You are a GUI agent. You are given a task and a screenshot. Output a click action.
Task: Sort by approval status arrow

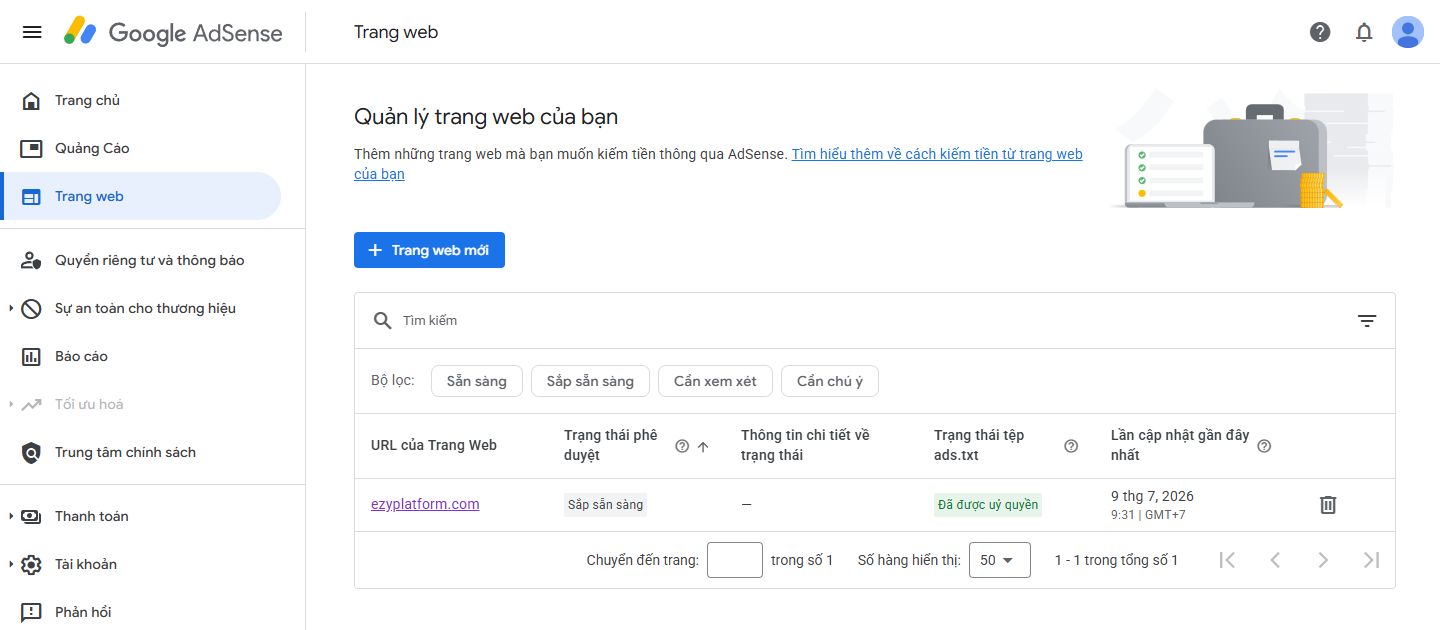(x=703, y=446)
